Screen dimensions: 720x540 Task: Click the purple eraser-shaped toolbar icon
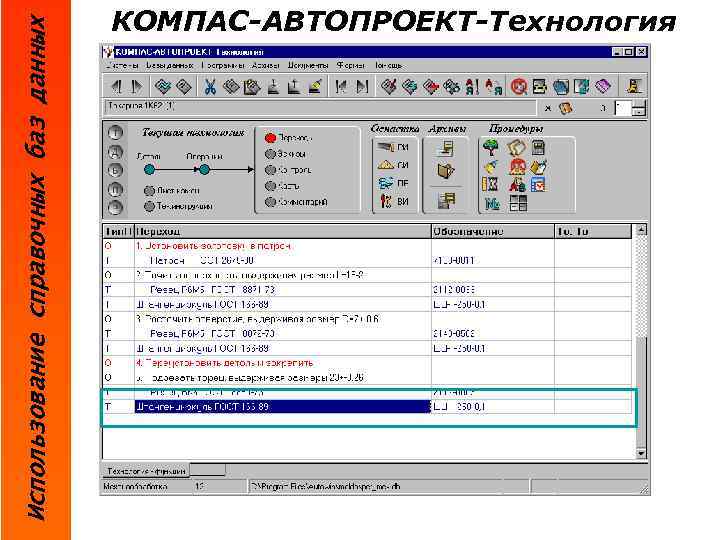603,86
